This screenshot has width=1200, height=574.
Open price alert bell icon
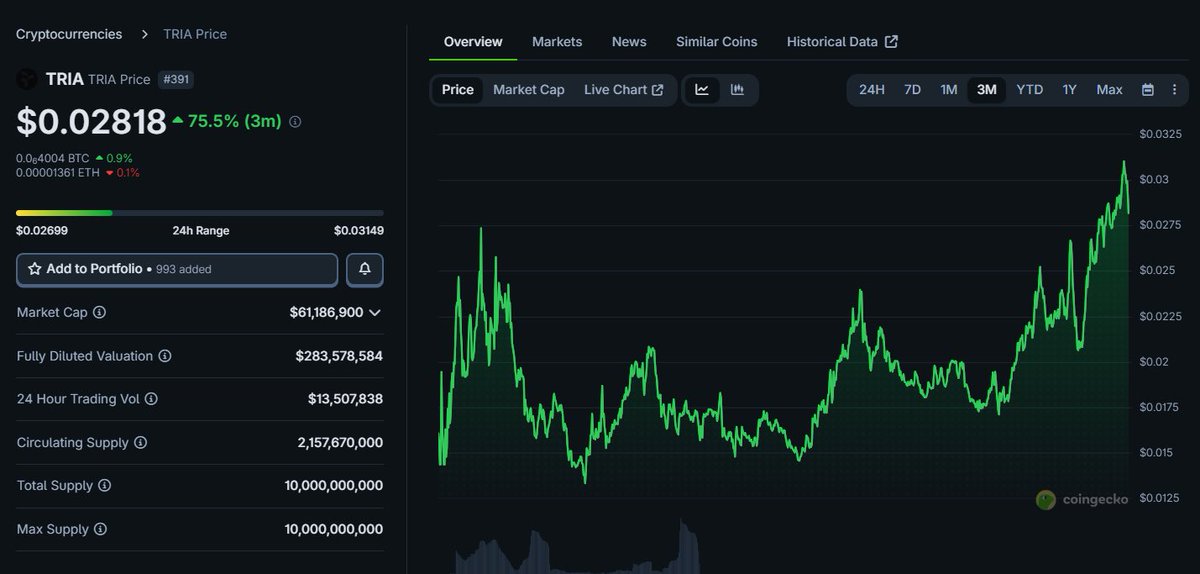click(365, 270)
